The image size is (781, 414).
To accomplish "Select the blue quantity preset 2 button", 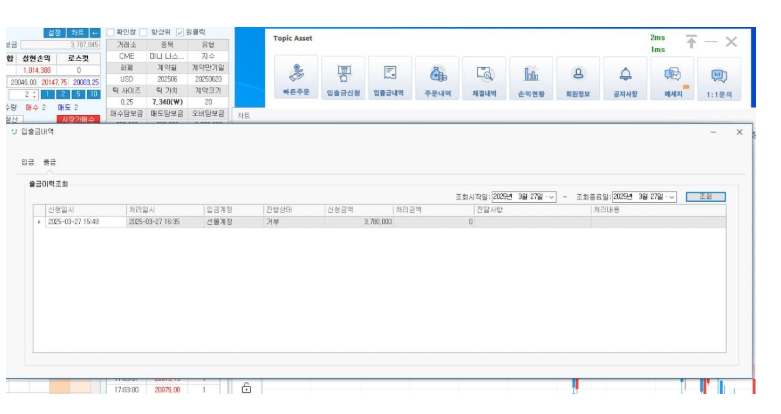I will pos(63,94).
